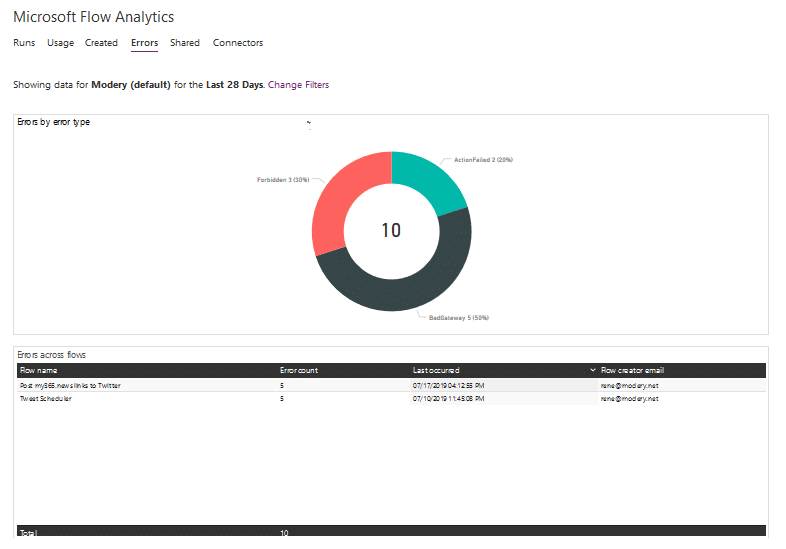Switch to the Usage tab
Viewport: 786px width, 549px height.
61,43
